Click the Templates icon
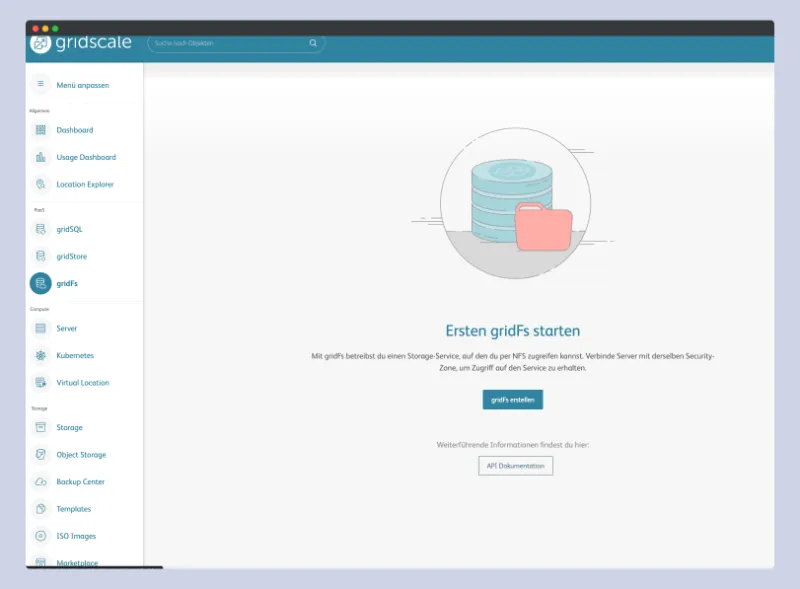The image size is (800, 589). pos(41,509)
